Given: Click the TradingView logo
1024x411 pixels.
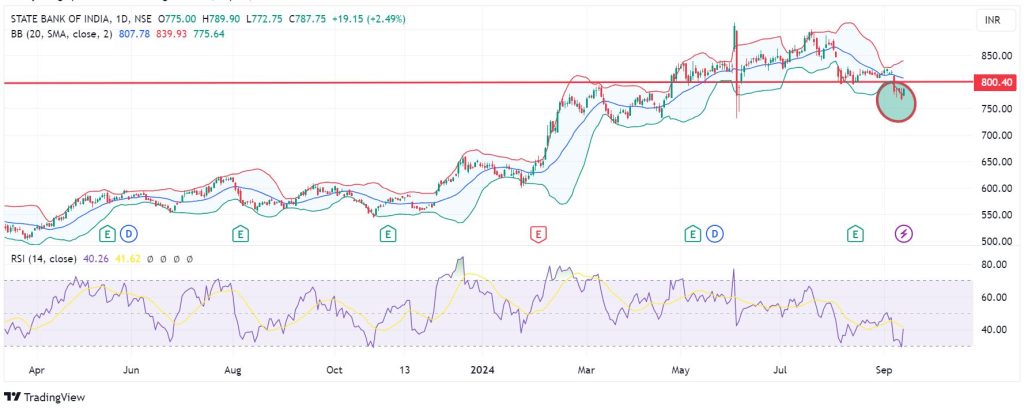Looking at the screenshot, I should click(x=44, y=397).
